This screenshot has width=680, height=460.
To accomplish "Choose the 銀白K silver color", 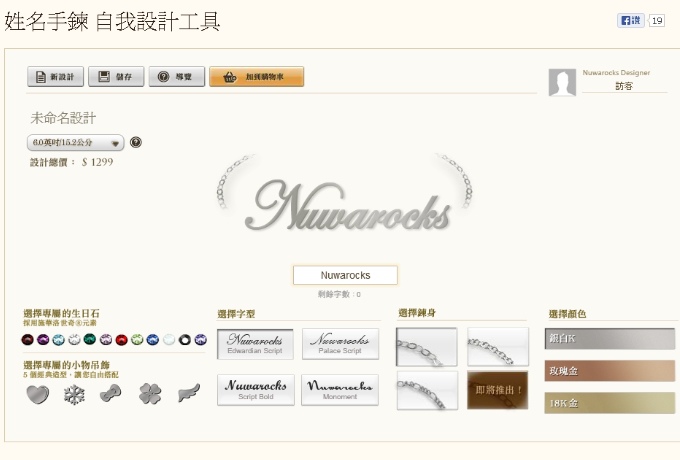I will coord(610,339).
